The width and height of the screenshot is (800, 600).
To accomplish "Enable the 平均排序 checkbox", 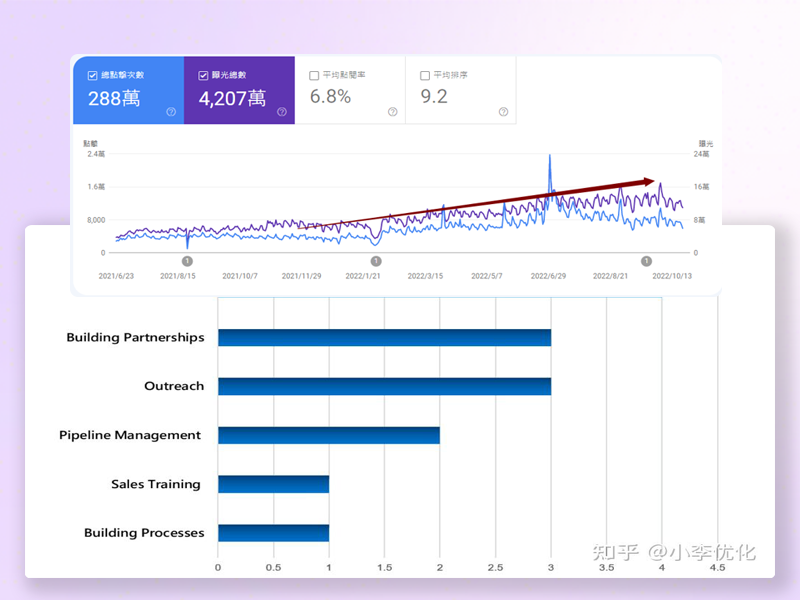I will click(426, 75).
